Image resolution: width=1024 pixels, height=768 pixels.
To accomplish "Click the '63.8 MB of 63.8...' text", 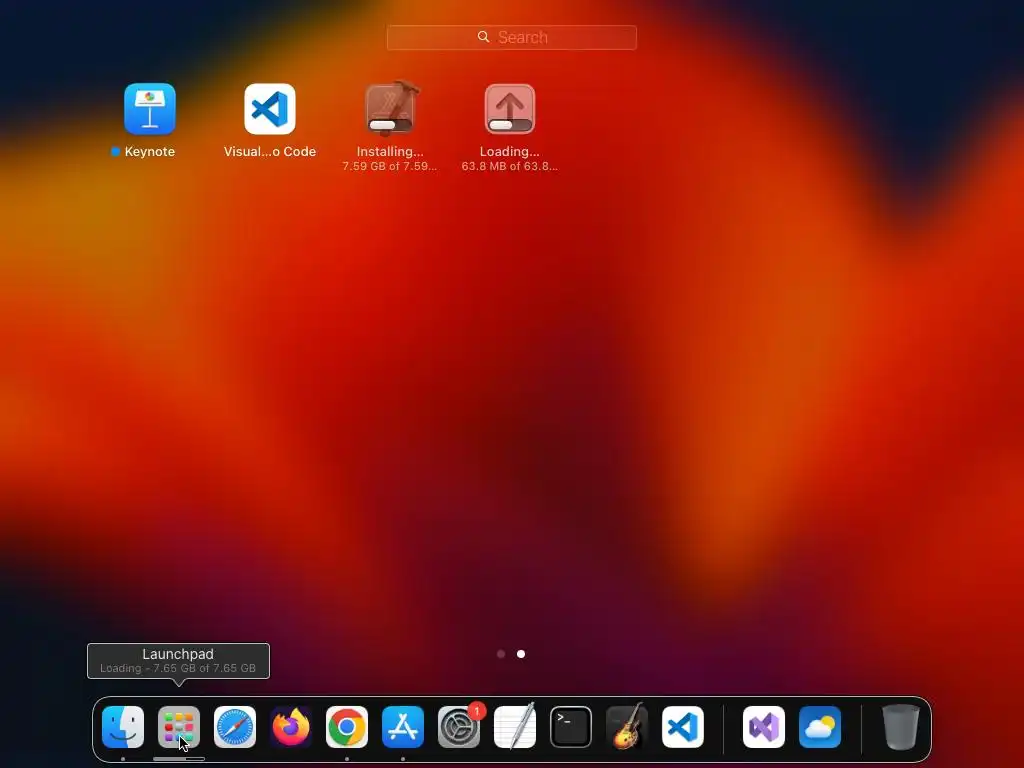I will (x=510, y=166).
